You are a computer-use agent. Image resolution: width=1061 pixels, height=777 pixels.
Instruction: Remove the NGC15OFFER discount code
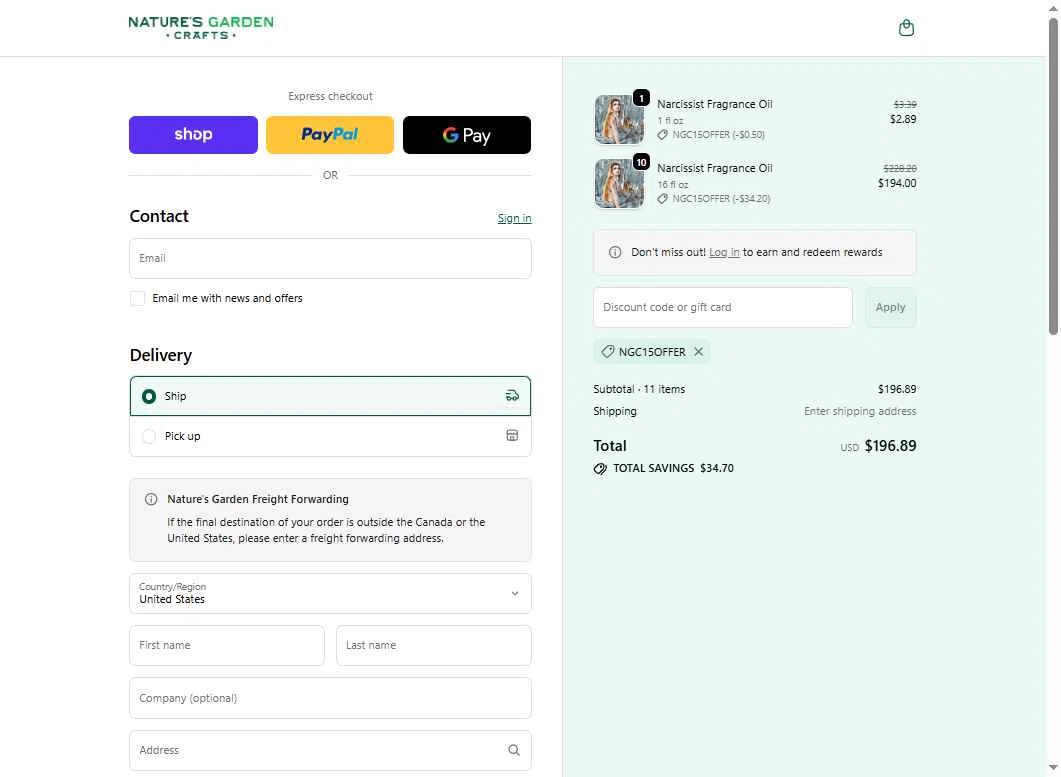(698, 351)
